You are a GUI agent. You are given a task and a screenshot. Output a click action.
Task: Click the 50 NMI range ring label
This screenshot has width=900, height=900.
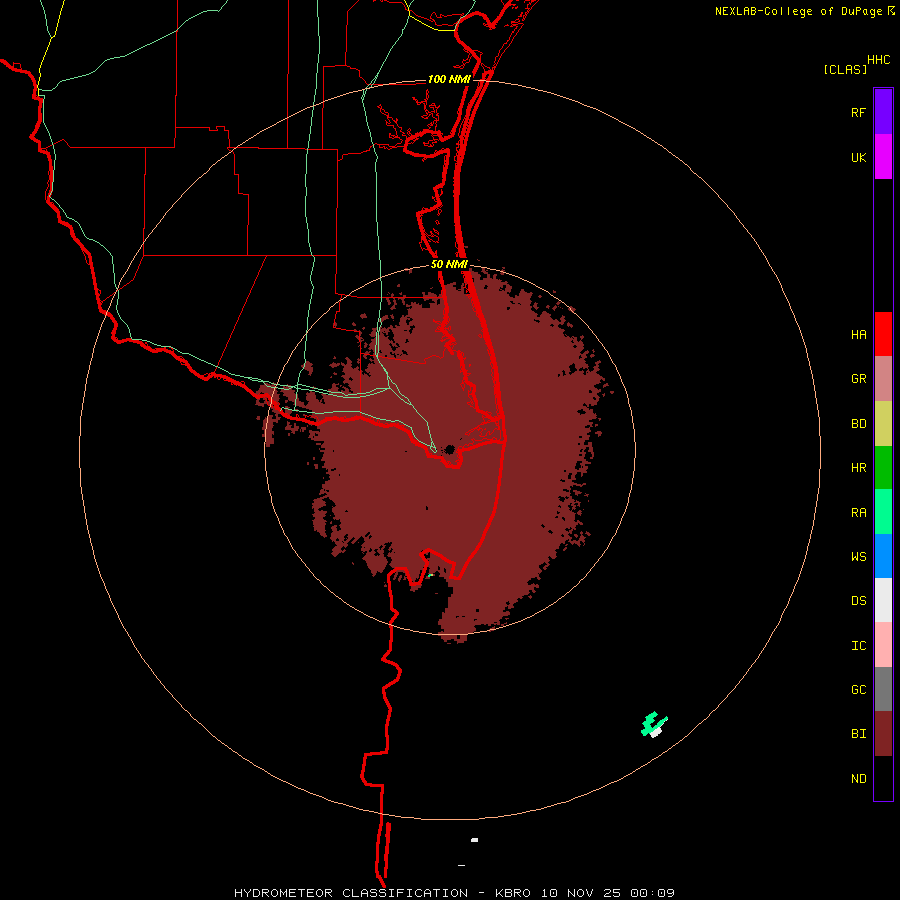pos(449,264)
